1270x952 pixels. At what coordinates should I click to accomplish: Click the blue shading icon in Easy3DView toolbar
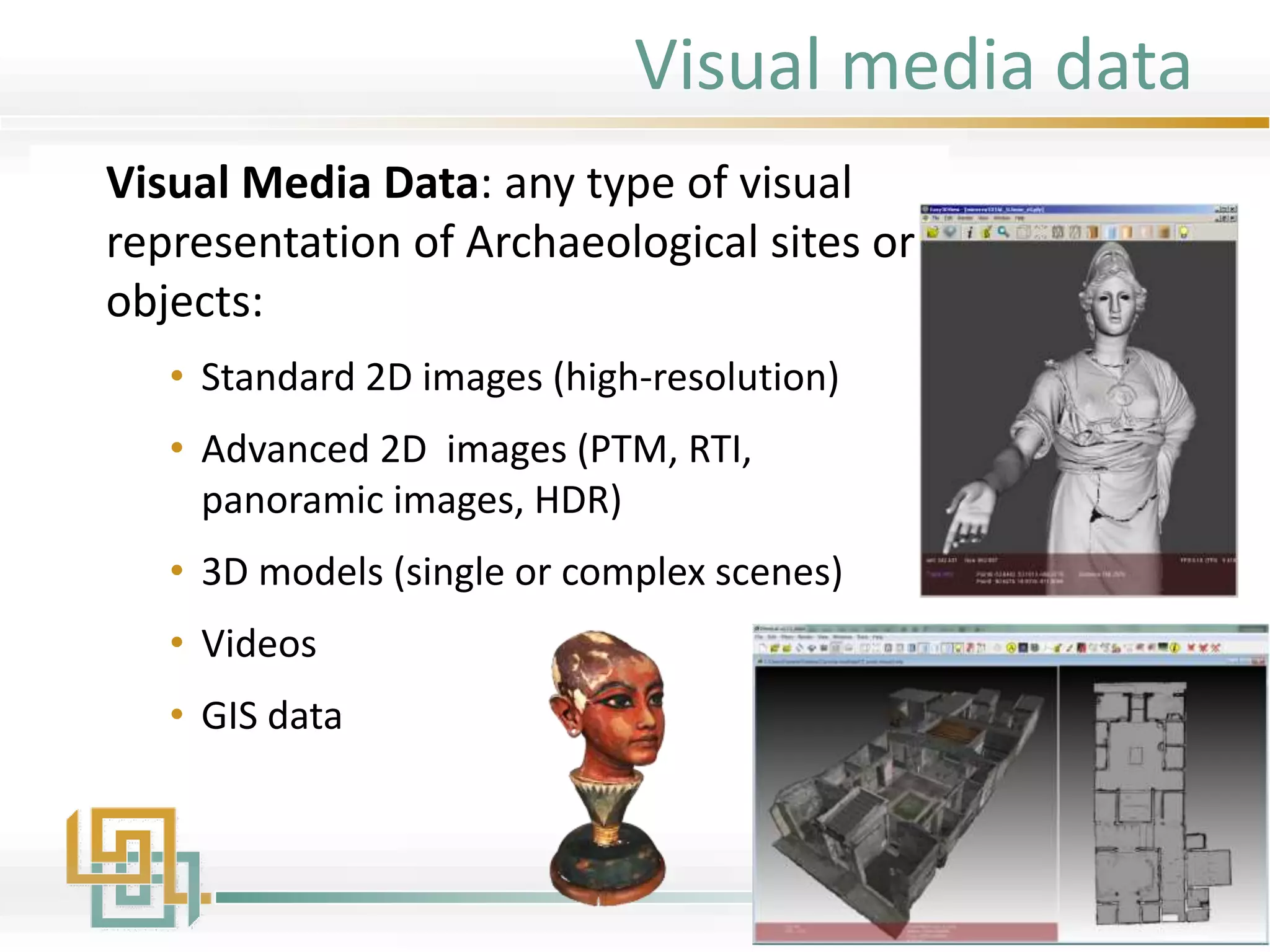1112,232
